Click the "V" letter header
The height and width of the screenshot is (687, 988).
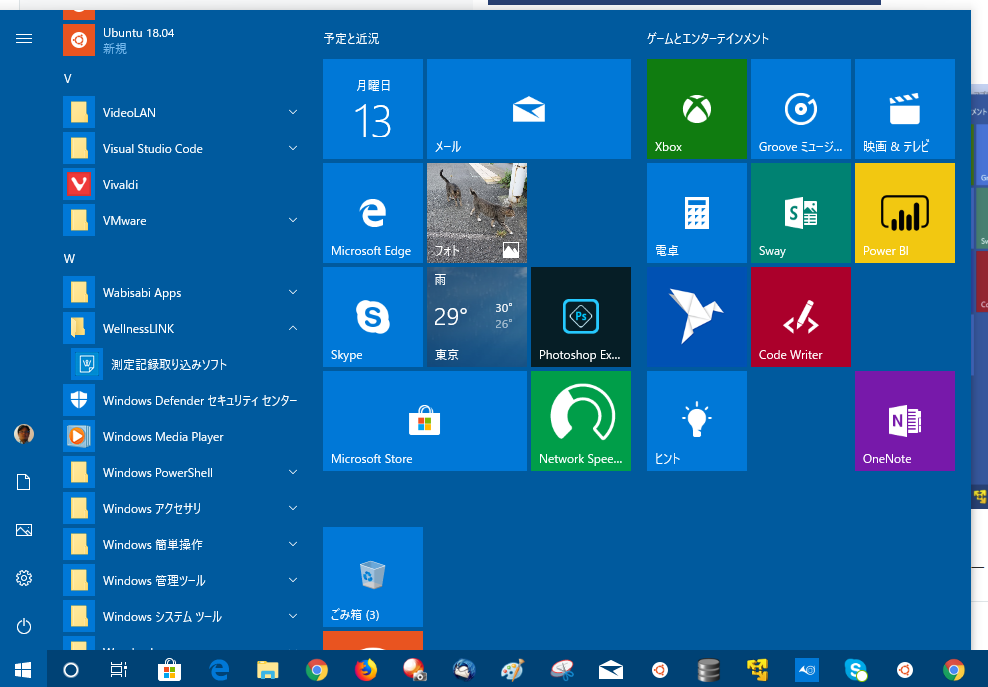click(x=67, y=79)
